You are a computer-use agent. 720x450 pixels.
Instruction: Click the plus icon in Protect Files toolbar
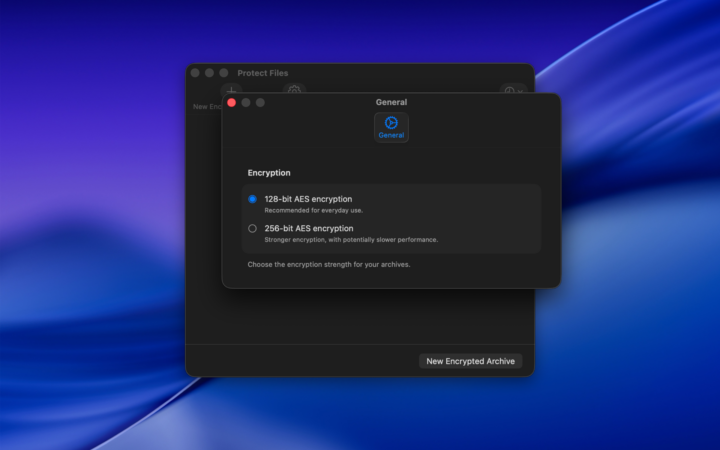[x=231, y=88]
